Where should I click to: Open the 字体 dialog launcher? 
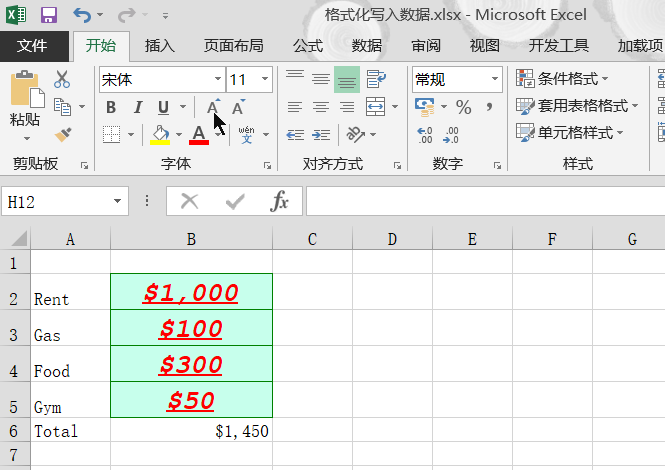[x=267, y=165]
